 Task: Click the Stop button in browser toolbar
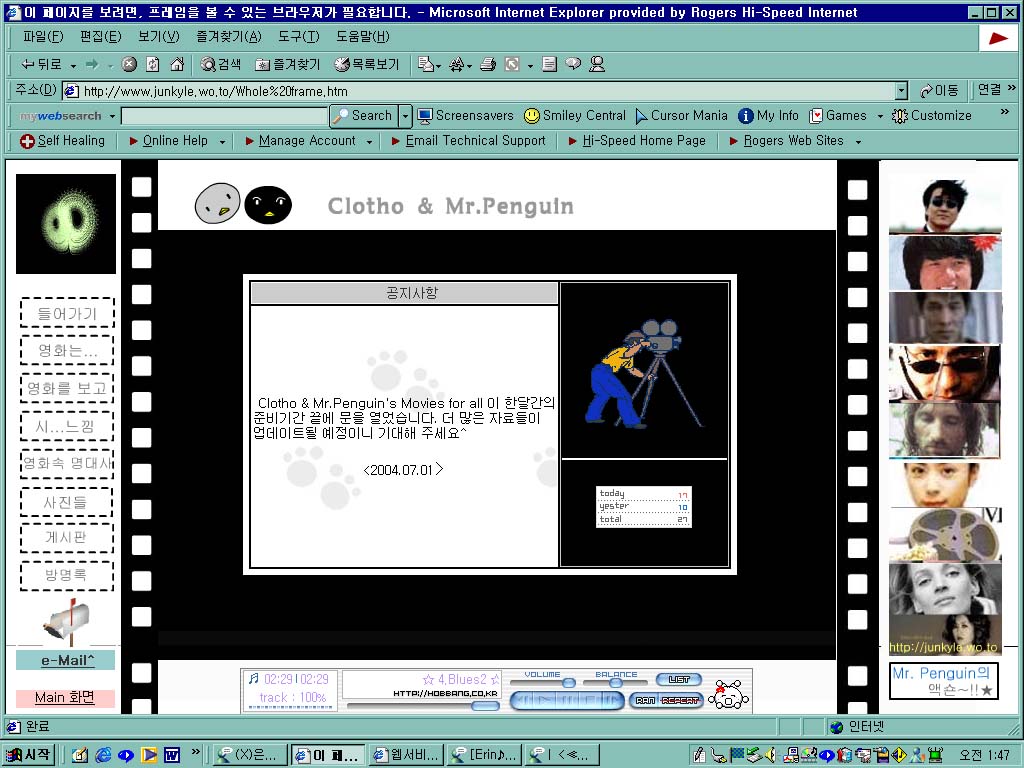point(129,64)
